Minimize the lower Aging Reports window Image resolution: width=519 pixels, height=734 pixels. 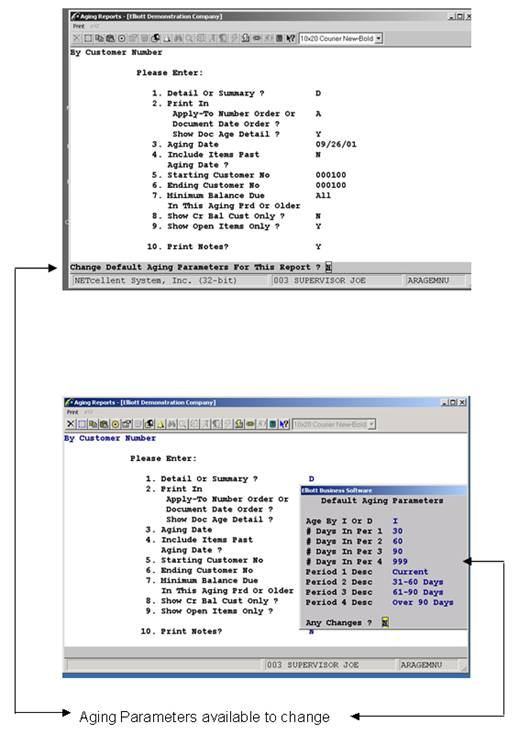click(x=446, y=403)
